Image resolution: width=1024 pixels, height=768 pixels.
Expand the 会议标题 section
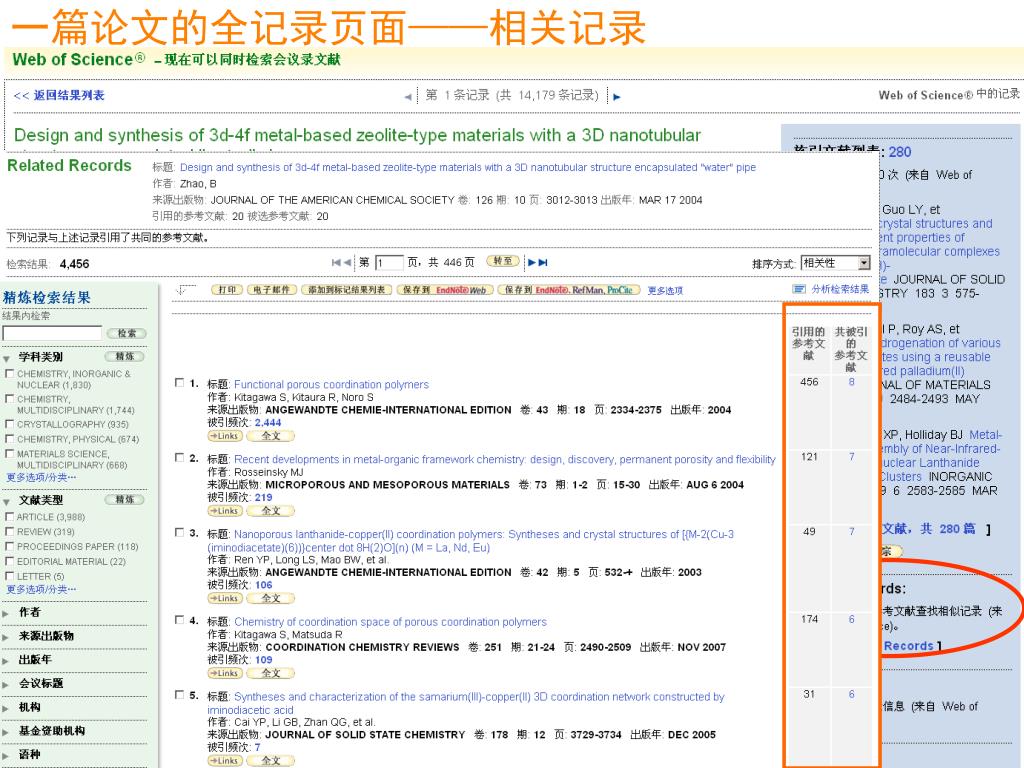(6, 684)
